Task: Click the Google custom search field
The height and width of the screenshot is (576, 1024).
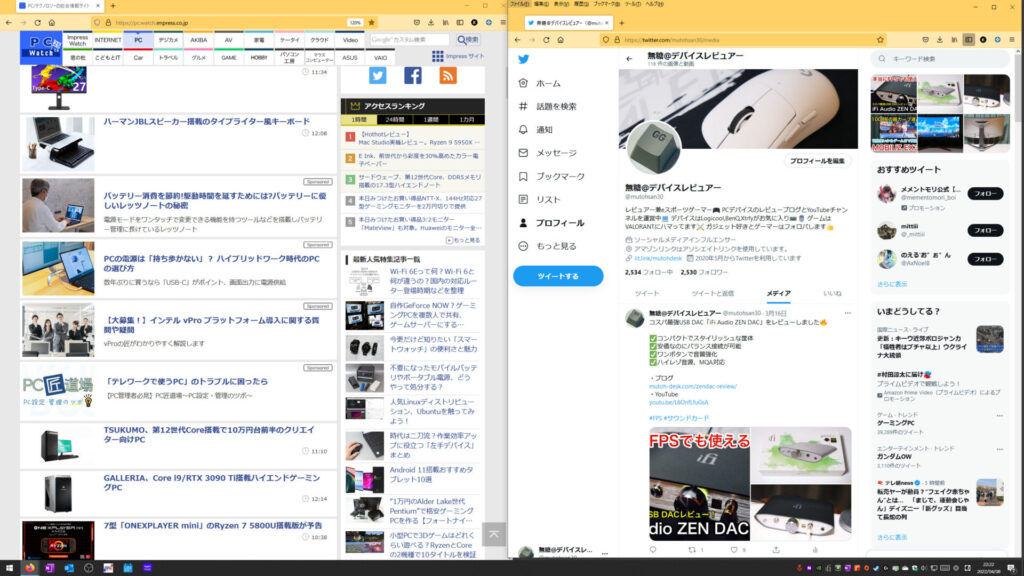Action: click(x=409, y=40)
